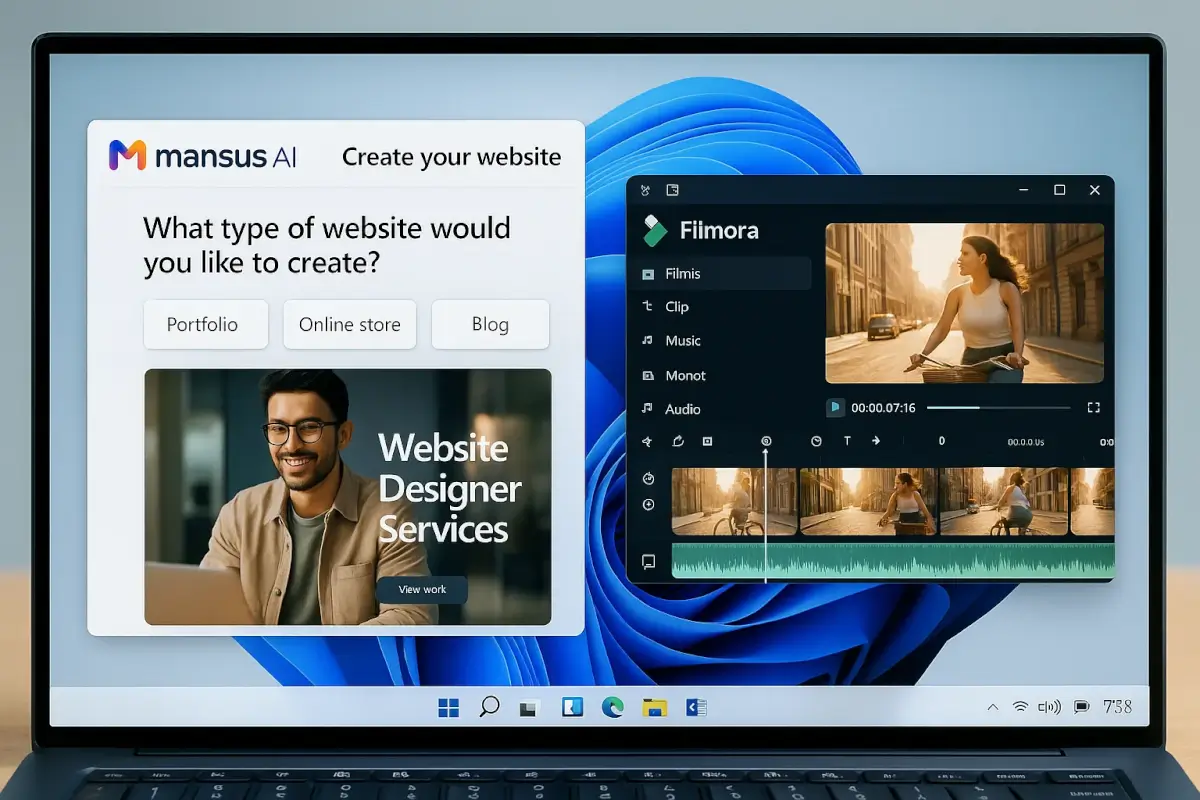Choose the Portfolio website type
Viewport: 1200px width, 800px height.
(x=205, y=325)
